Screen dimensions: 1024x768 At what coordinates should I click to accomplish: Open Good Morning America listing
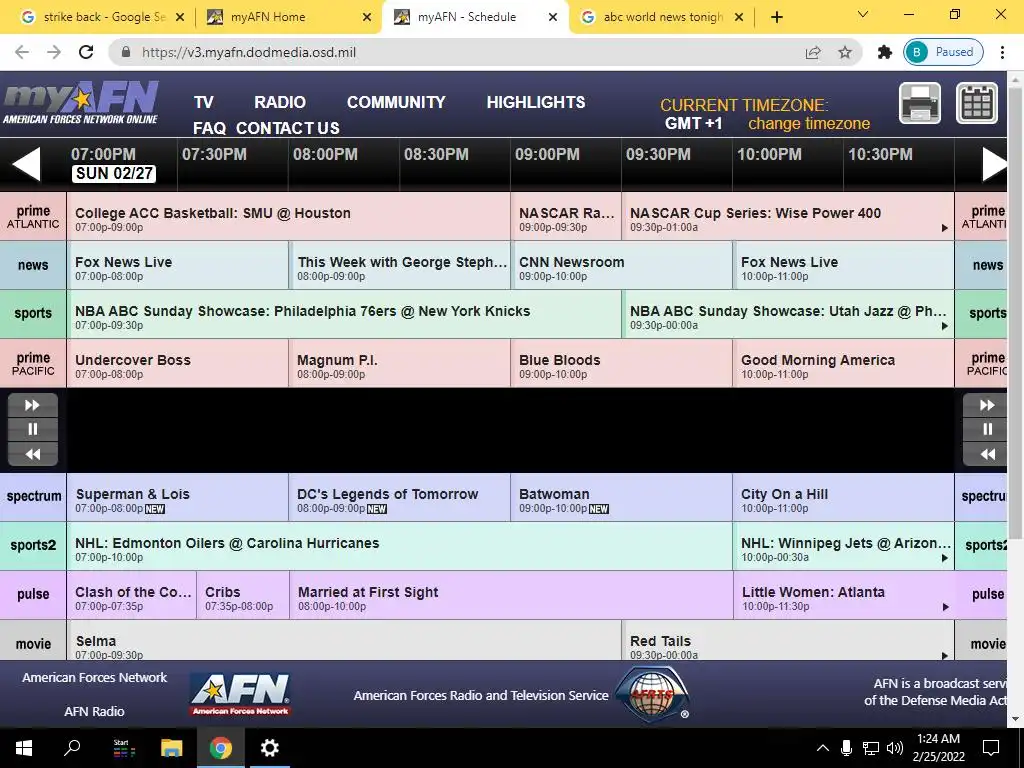point(844,363)
